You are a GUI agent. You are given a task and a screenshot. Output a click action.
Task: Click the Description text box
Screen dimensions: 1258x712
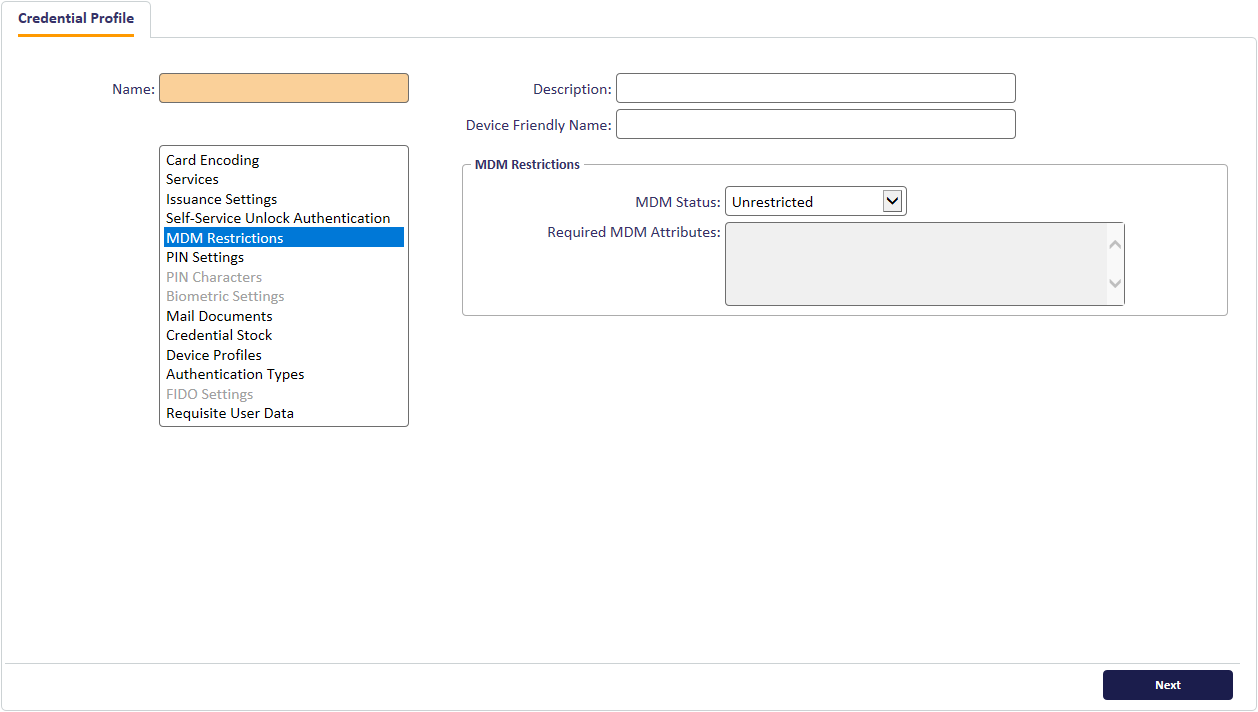click(x=815, y=89)
